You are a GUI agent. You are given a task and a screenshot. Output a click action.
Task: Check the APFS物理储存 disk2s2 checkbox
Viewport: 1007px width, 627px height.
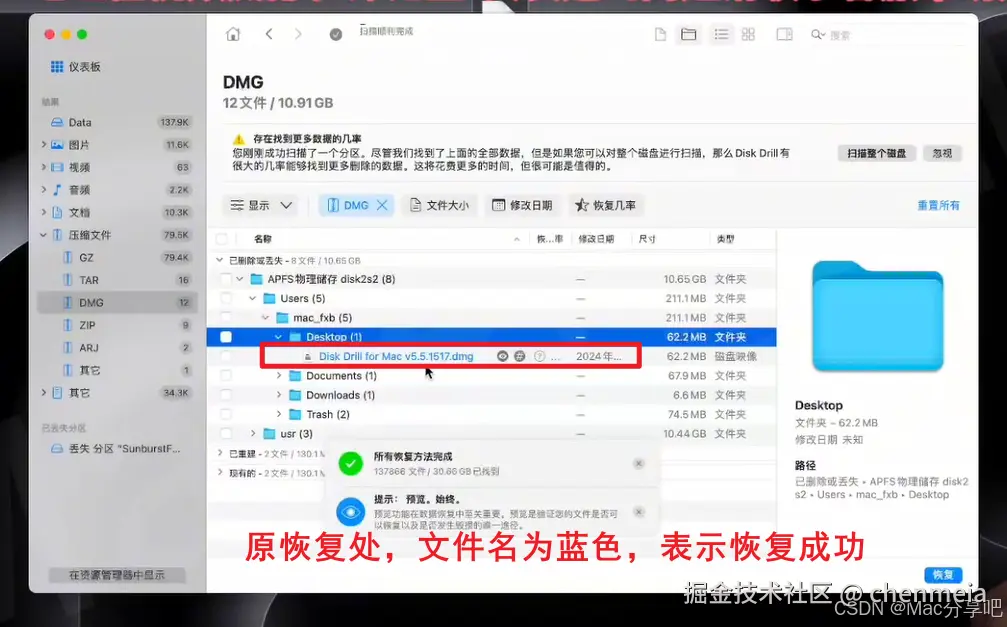pyautogui.click(x=226, y=280)
